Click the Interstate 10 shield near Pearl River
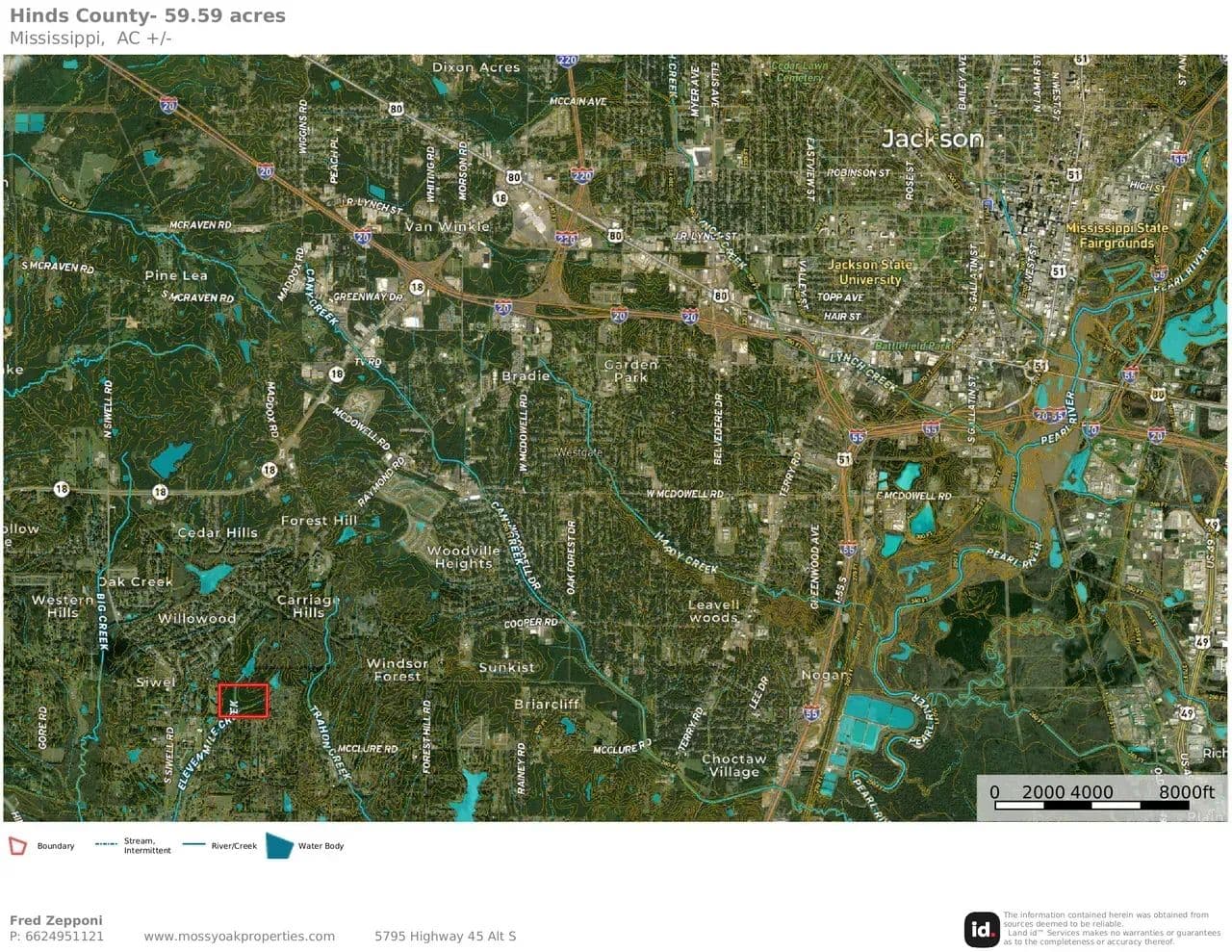1232x952 pixels. (1090, 429)
